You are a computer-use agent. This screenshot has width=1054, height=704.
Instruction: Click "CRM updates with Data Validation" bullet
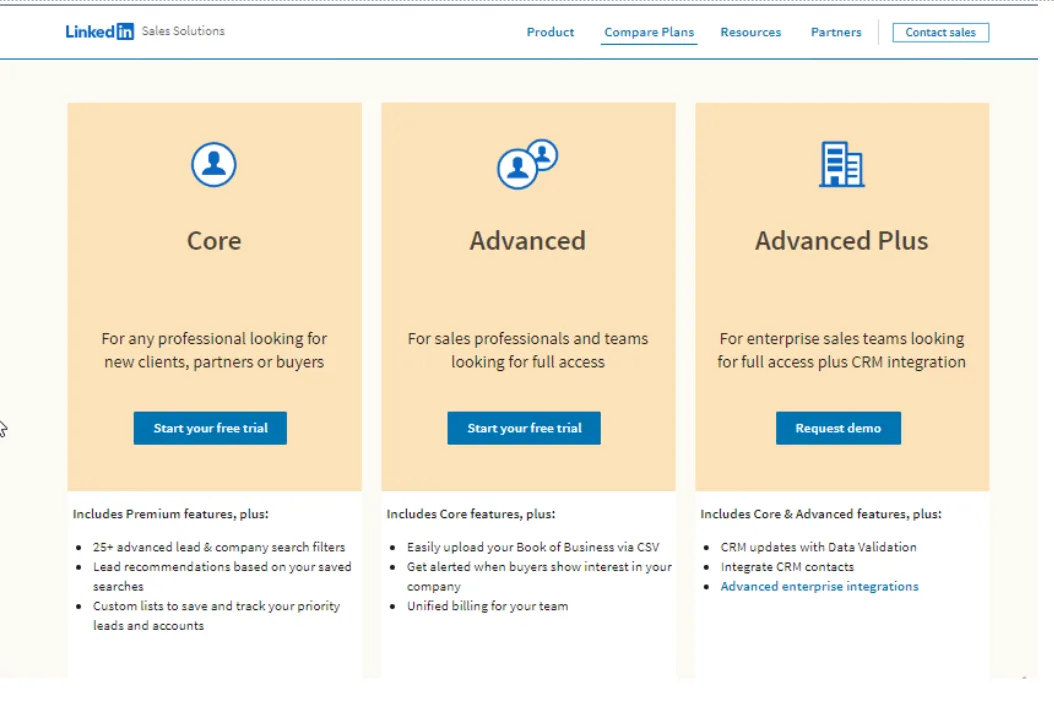point(819,547)
